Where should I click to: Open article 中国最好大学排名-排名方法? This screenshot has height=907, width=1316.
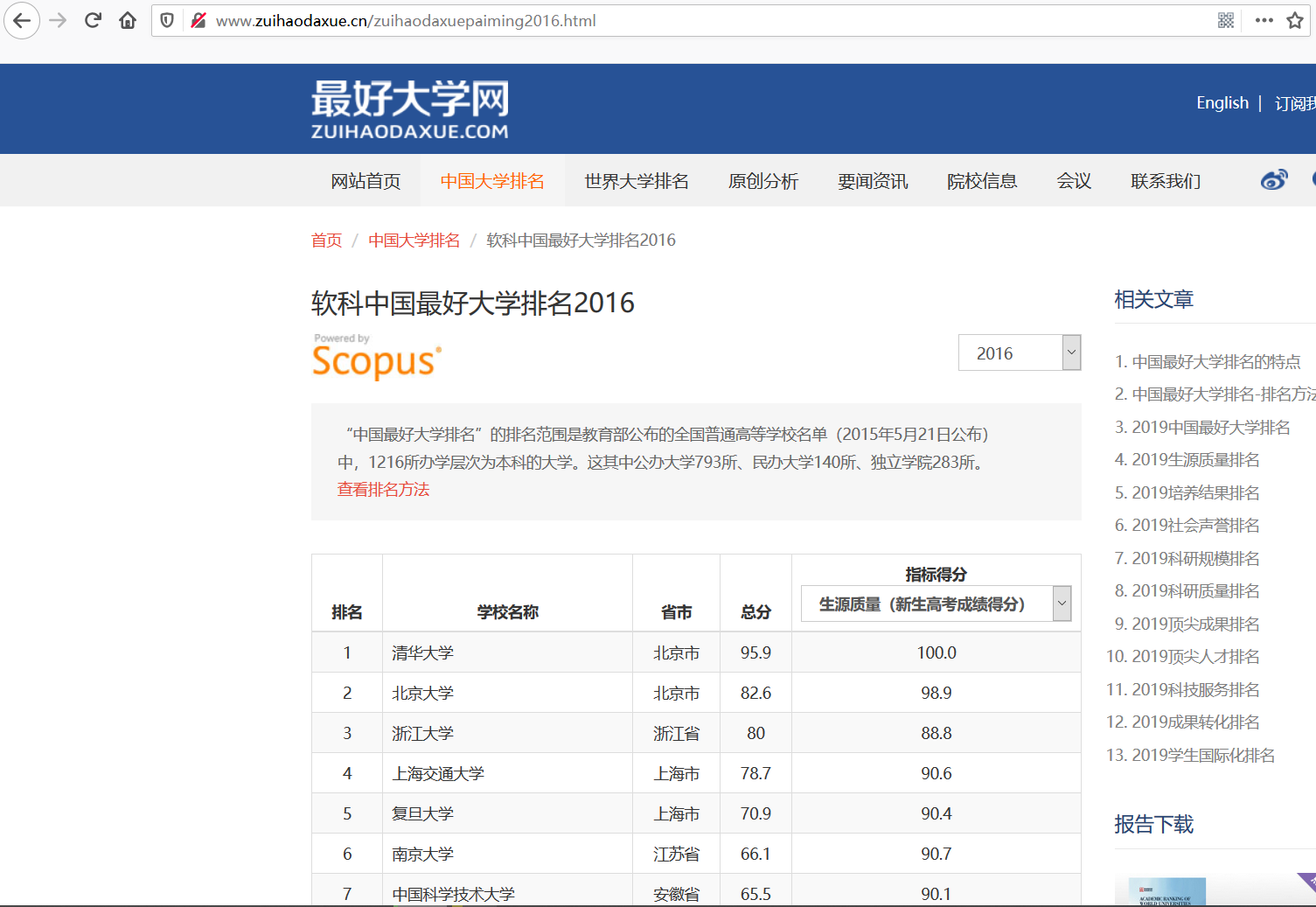(1223, 394)
